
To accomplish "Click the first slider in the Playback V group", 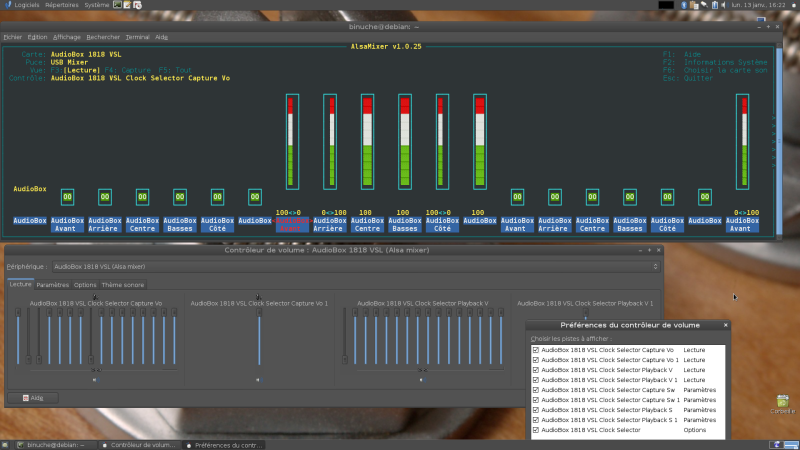I will coord(345,336).
